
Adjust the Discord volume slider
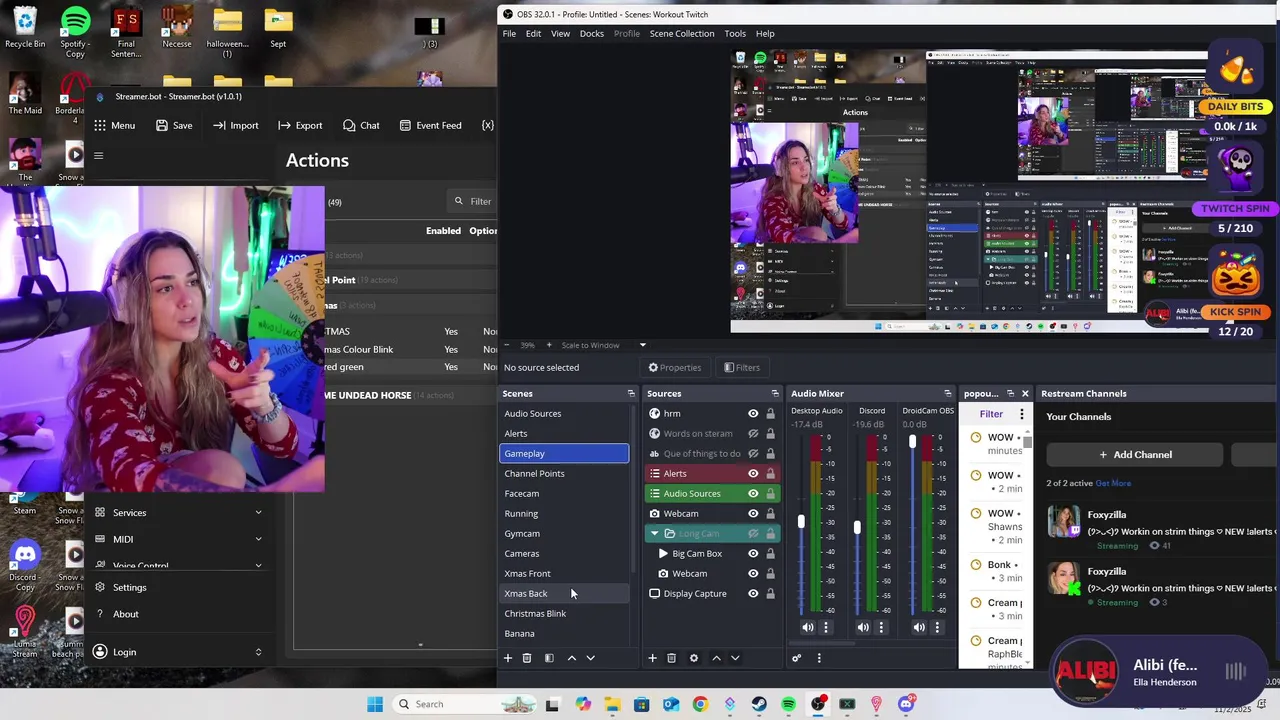(857, 527)
